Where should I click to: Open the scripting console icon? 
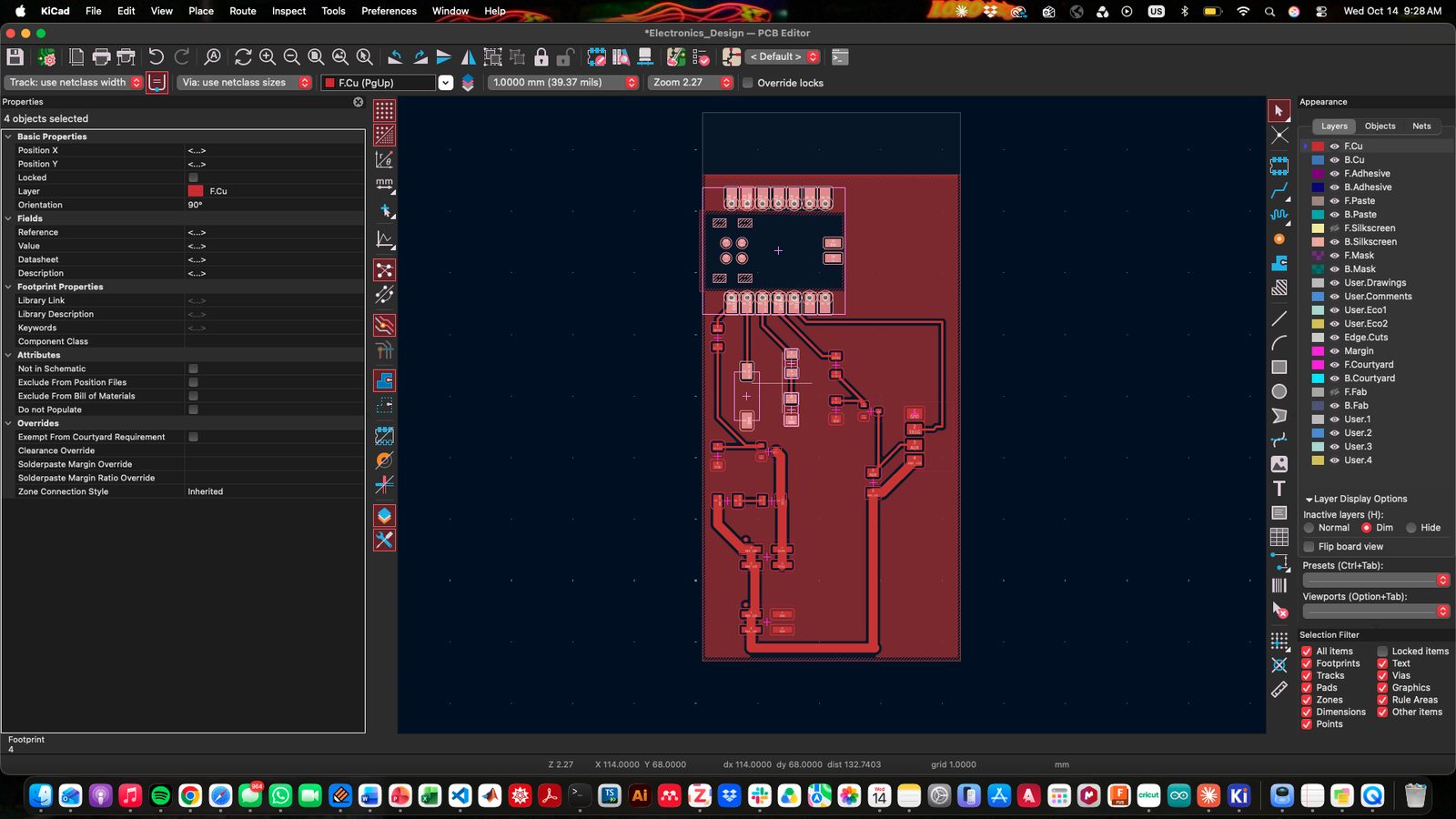(x=840, y=57)
